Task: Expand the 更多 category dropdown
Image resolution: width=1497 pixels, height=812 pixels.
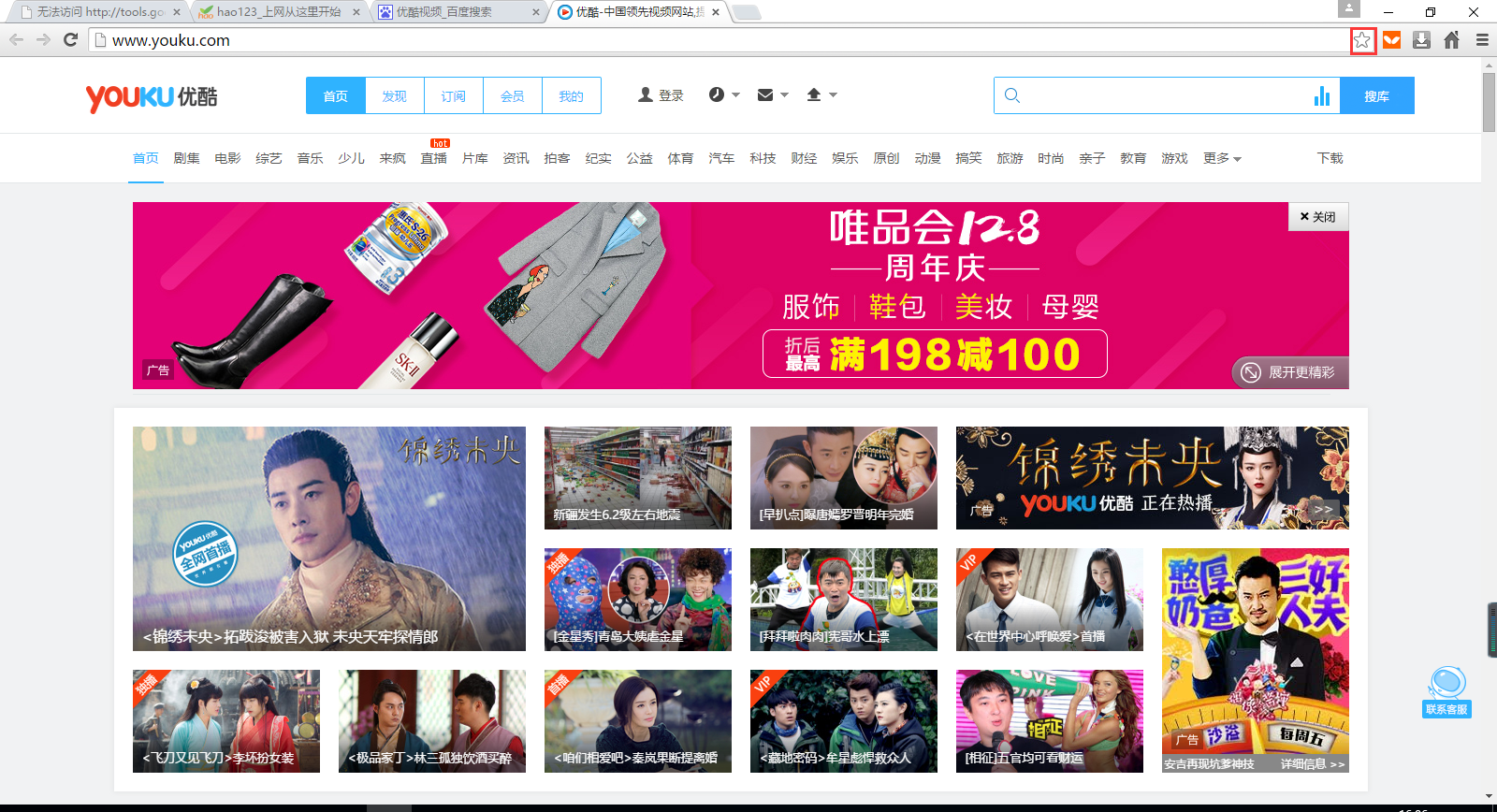Action: (1222, 158)
